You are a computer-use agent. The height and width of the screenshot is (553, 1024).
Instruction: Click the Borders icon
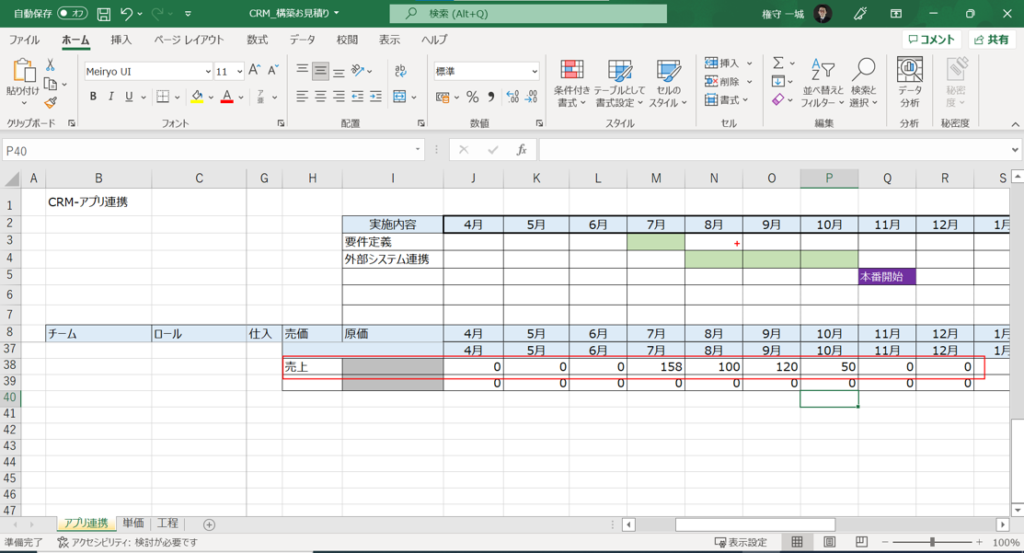(163, 97)
